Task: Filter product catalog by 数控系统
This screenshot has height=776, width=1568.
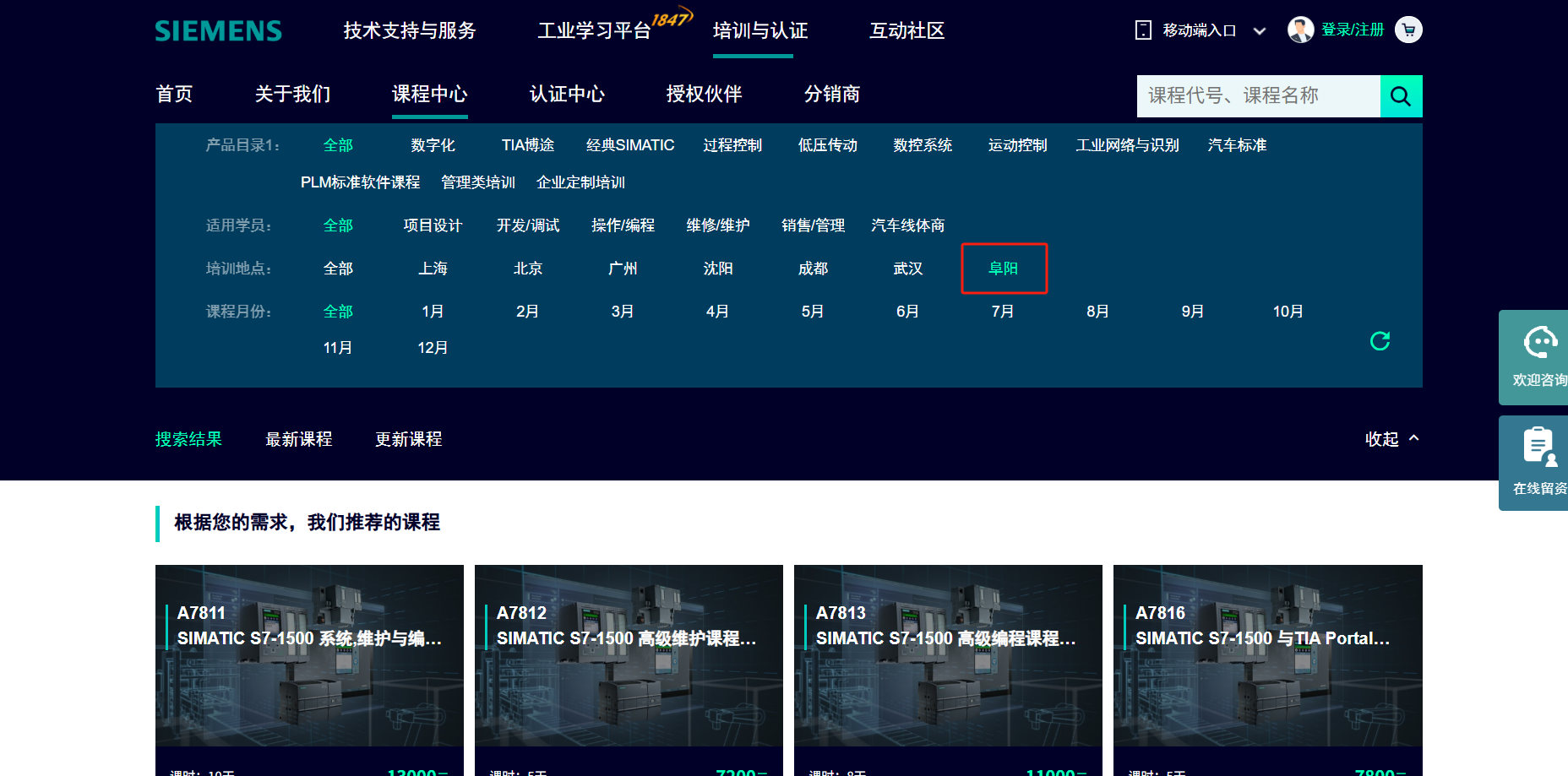Action: (x=923, y=145)
